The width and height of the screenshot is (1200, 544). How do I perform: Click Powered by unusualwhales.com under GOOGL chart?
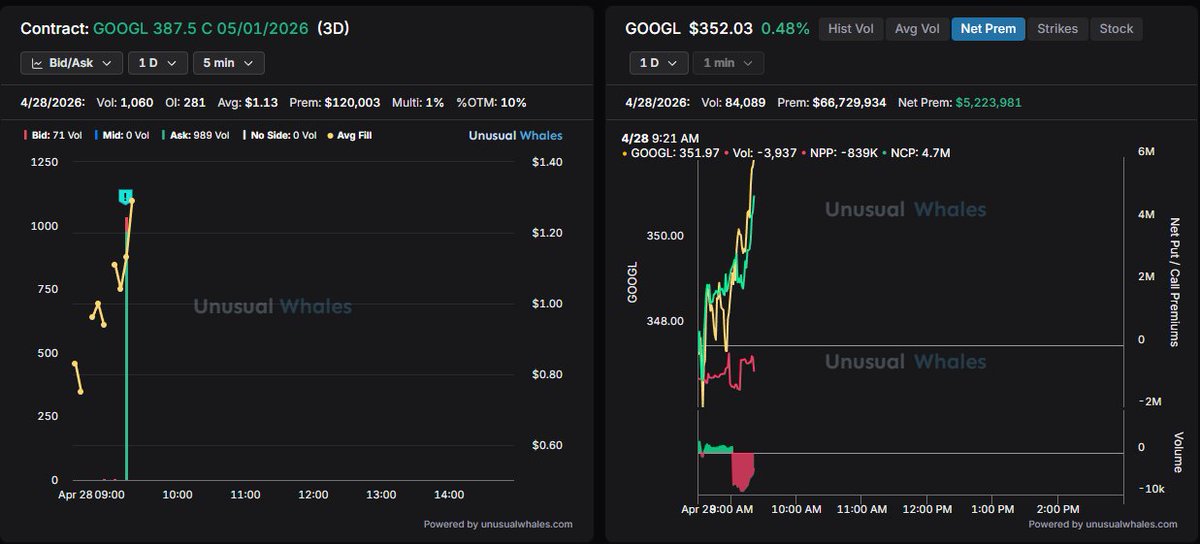pyautogui.click(x=1103, y=523)
